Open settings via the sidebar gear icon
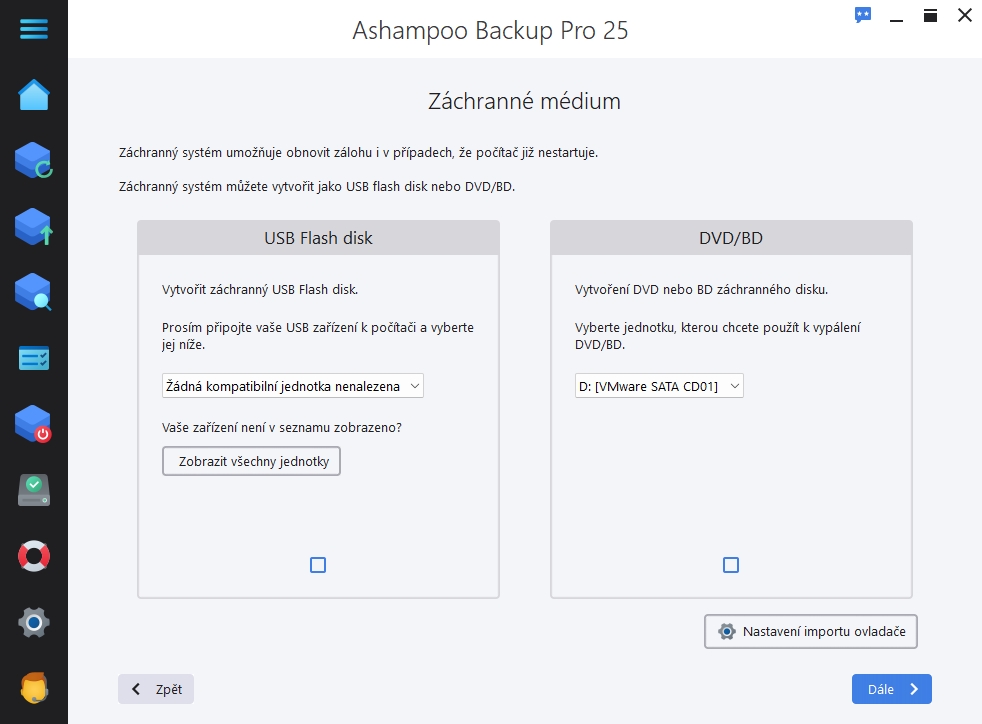Screen dimensions: 982x724 34,623
